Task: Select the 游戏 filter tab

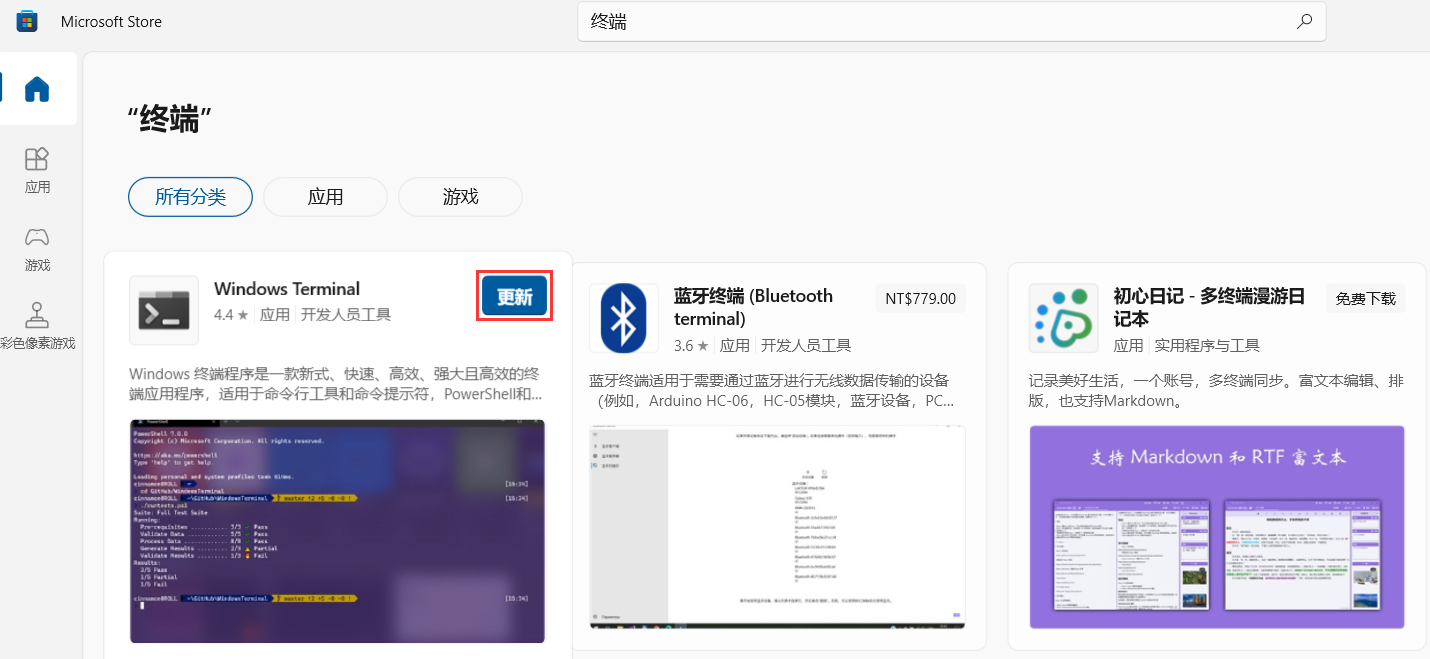Action: coord(460,197)
